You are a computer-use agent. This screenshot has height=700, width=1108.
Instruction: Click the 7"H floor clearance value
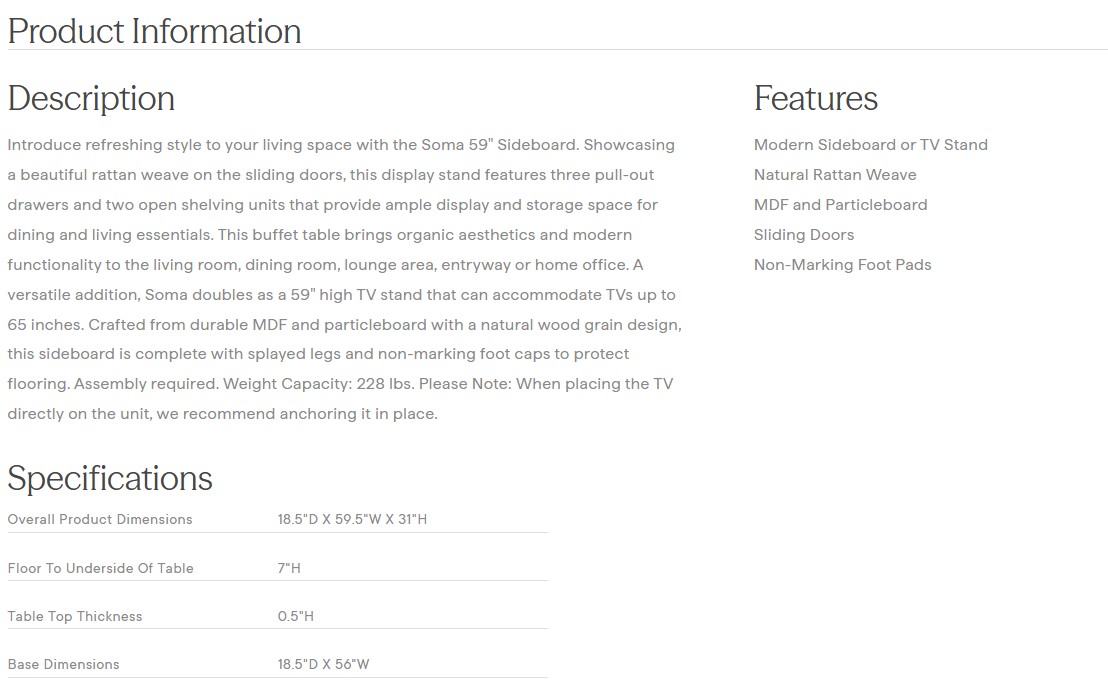pyautogui.click(x=289, y=568)
